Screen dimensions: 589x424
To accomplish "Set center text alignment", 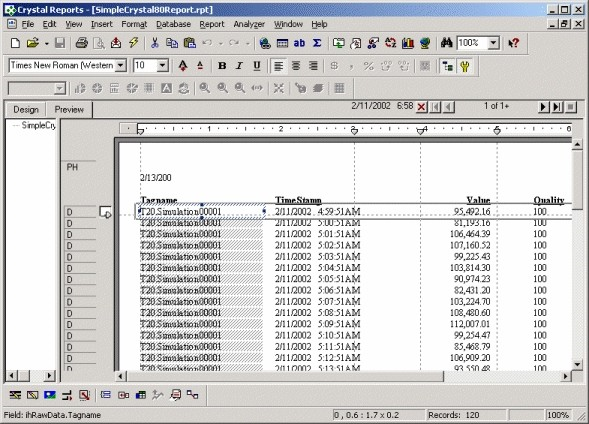I will [296, 66].
